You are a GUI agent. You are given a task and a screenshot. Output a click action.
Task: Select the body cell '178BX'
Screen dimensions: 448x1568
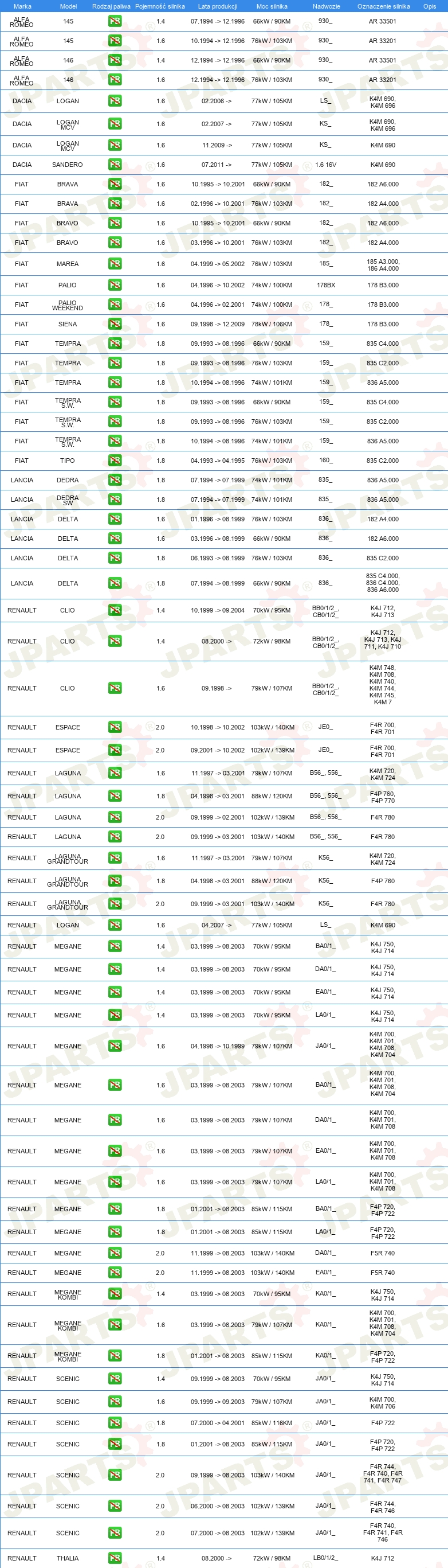[326, 285]
